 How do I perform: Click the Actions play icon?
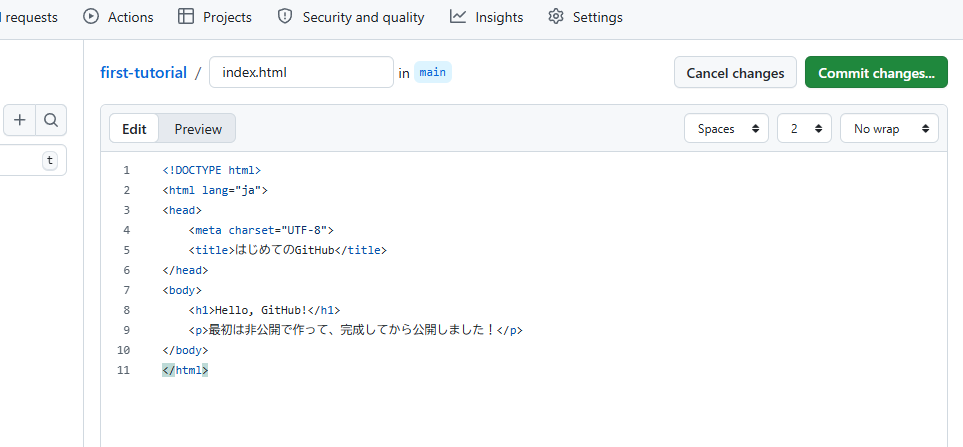[x=92, y=17]
